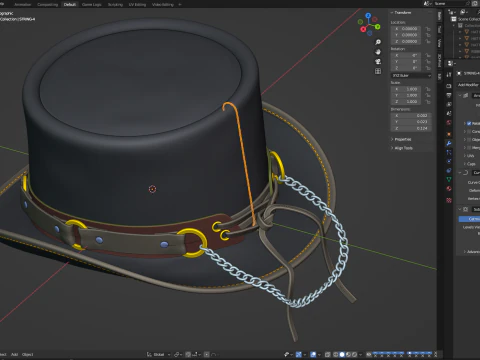The height and width of the screenshot is (360, 480).
Task: Click the Dimensions Z value field 0.124
Action: point(411,128)
